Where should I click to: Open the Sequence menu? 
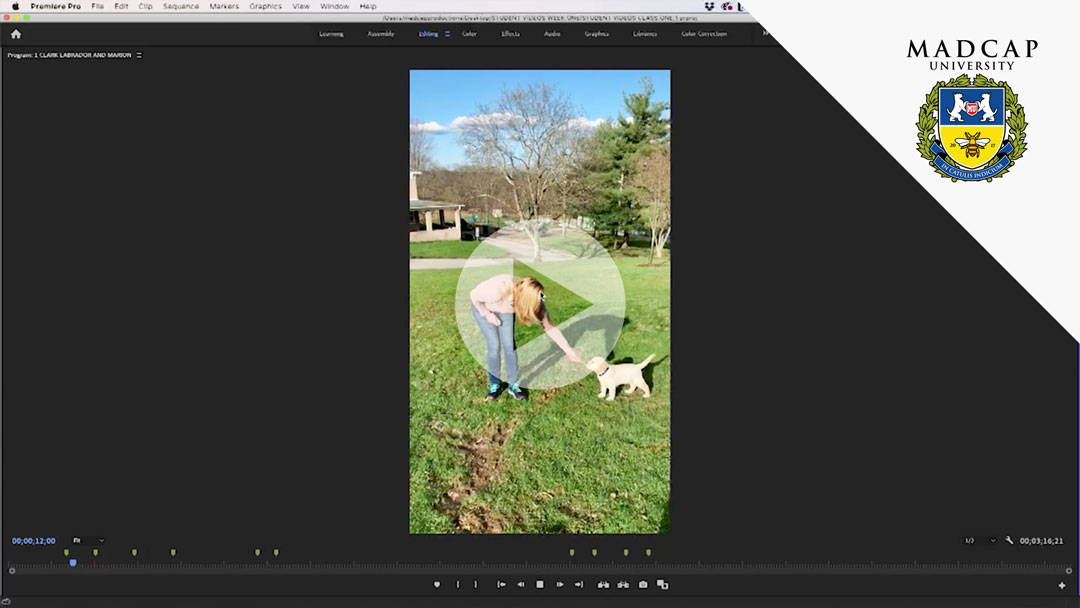coord(181,6)
